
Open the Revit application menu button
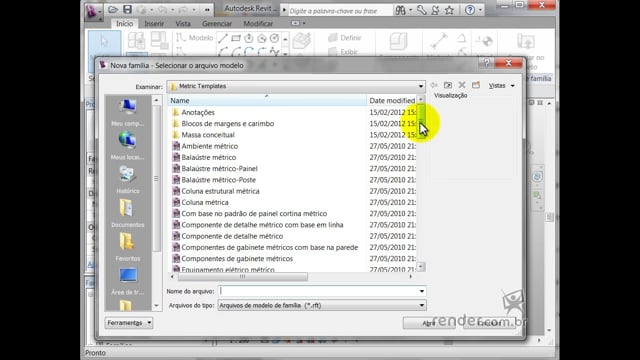[93, 11]
